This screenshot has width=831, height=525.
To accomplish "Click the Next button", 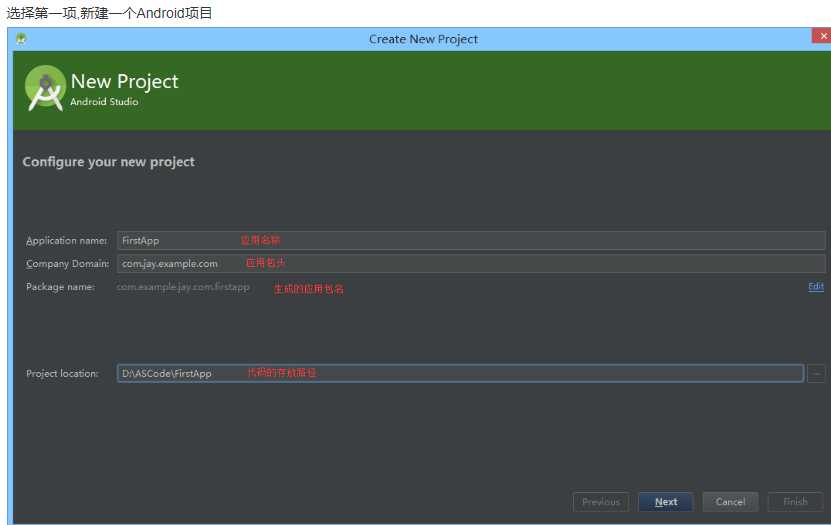I will pyautogui.click(x=666, y=502).
